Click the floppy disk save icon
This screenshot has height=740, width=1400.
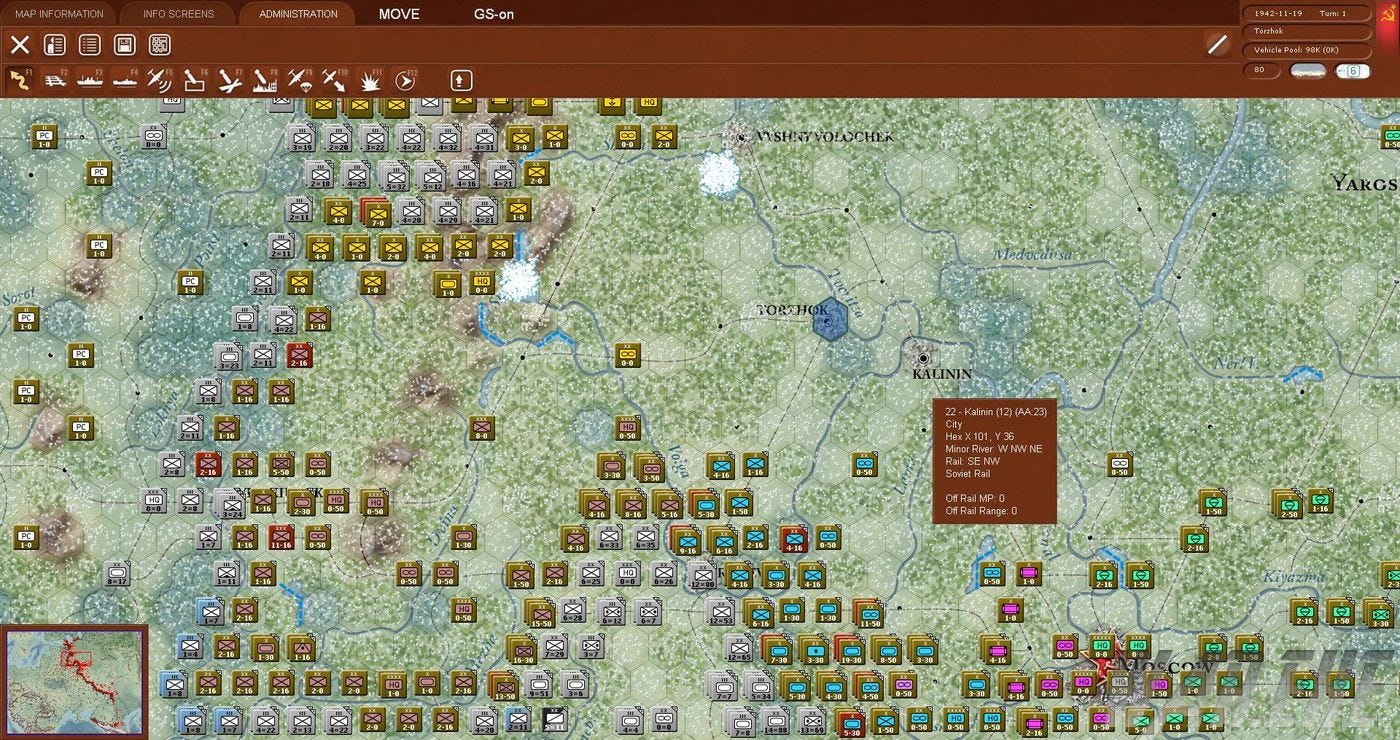pyautogui.click(x=125, y=44)
